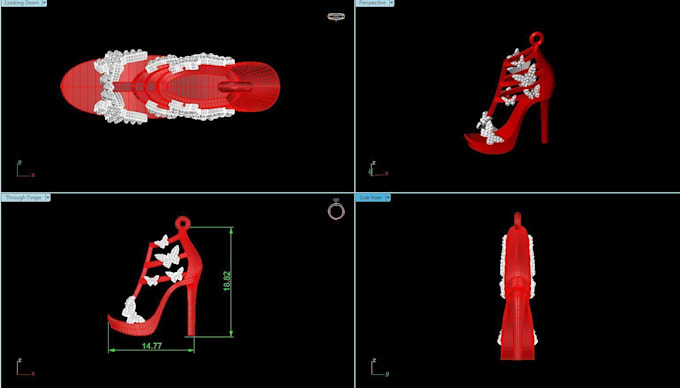Select the shoe back view in Side View
Image resolution: width=680 pixels, height=388 pixels.
pos(518,286)
